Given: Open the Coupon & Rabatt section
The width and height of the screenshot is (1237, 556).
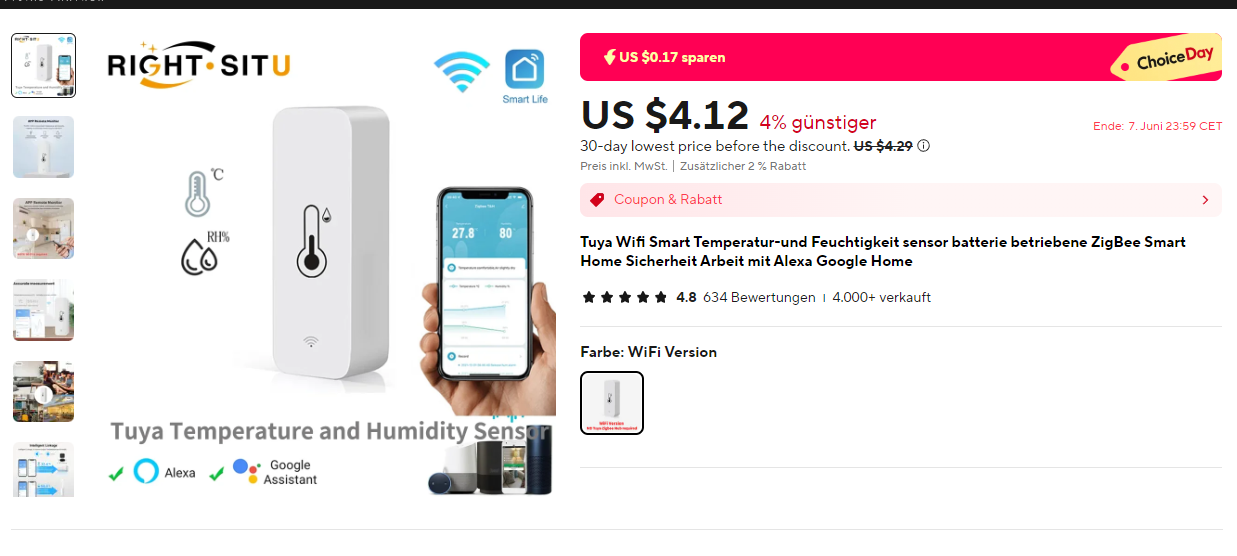Looking at the screenshot, I should click(x=900, y=200).
